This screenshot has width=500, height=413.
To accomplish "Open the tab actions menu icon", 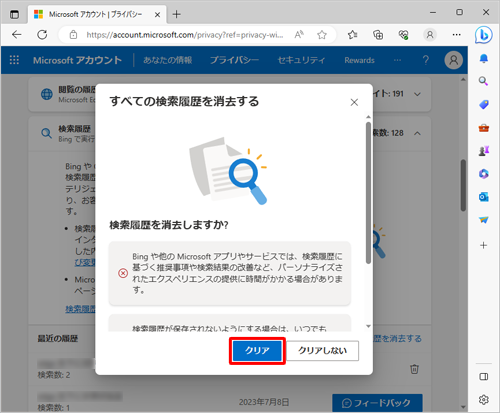I will coord(14,14).
